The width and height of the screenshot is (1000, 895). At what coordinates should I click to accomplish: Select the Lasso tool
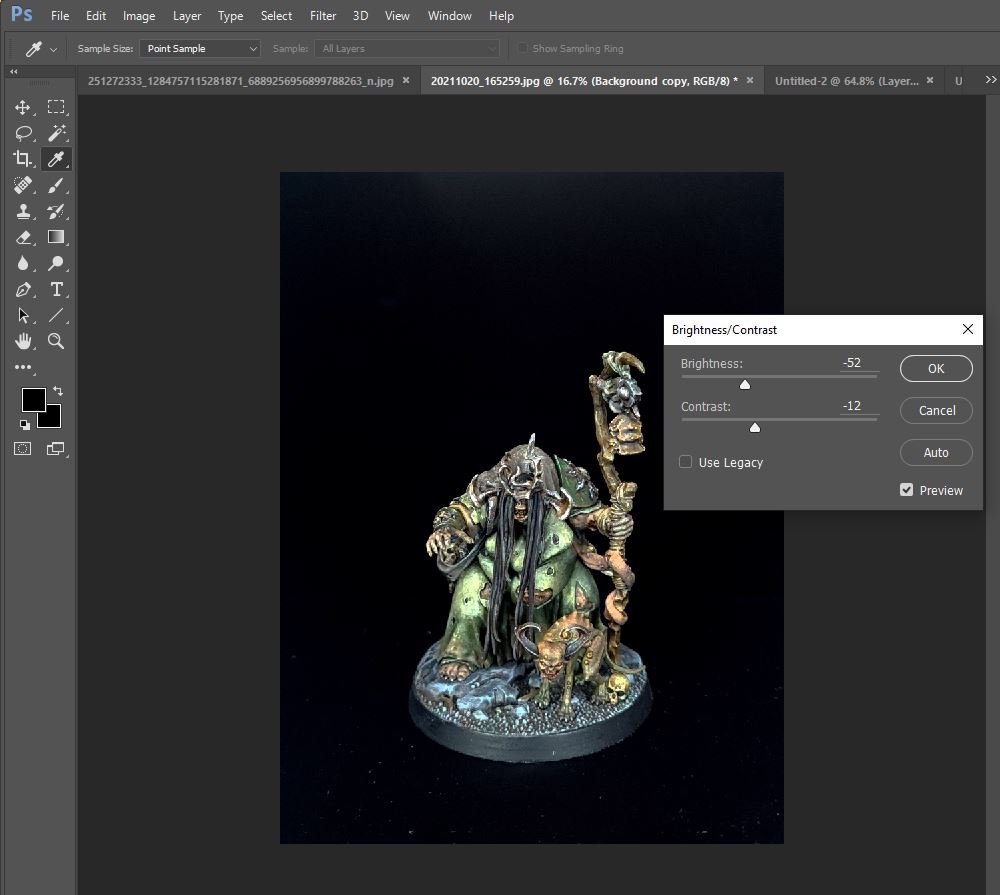pyautogui.click(x=23, y=133)
